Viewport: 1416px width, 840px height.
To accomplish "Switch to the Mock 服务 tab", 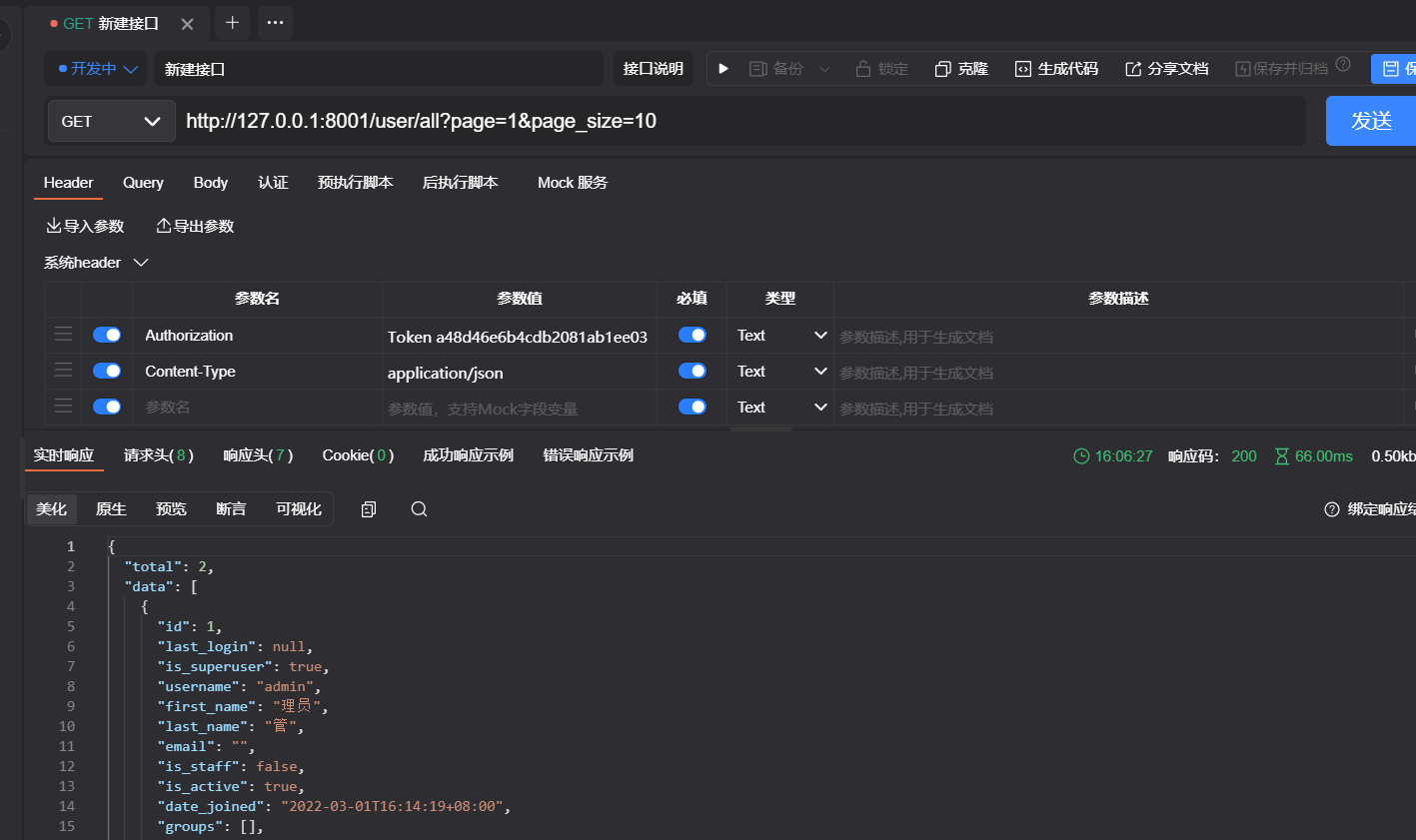I will pos(572,182).
